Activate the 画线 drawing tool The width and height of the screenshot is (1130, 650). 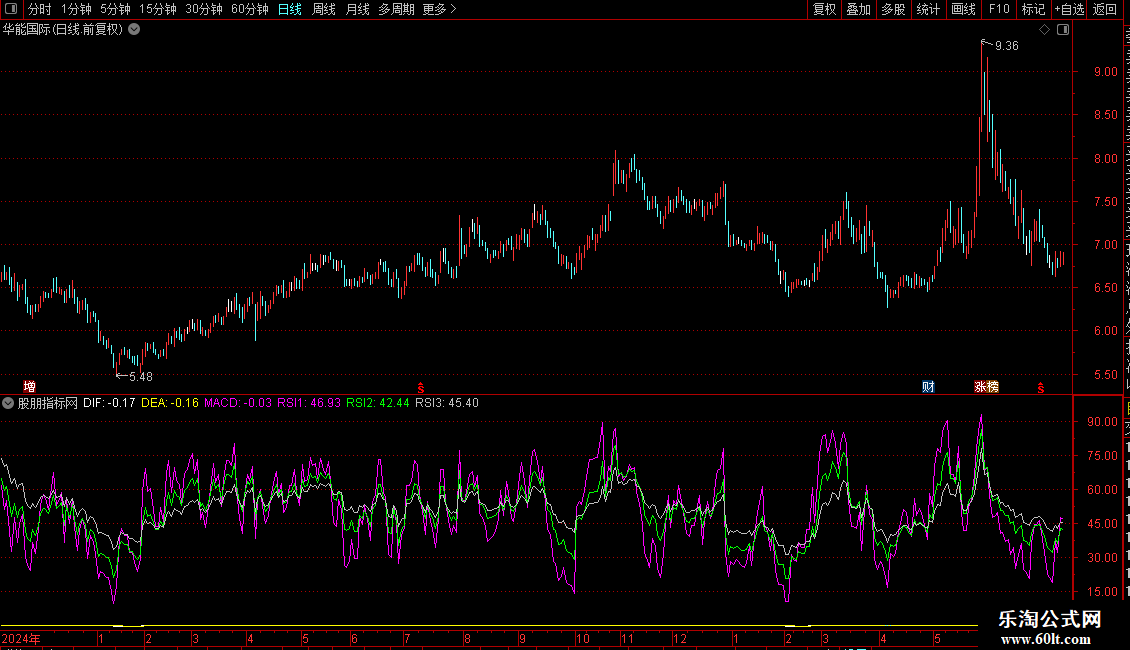964,9
